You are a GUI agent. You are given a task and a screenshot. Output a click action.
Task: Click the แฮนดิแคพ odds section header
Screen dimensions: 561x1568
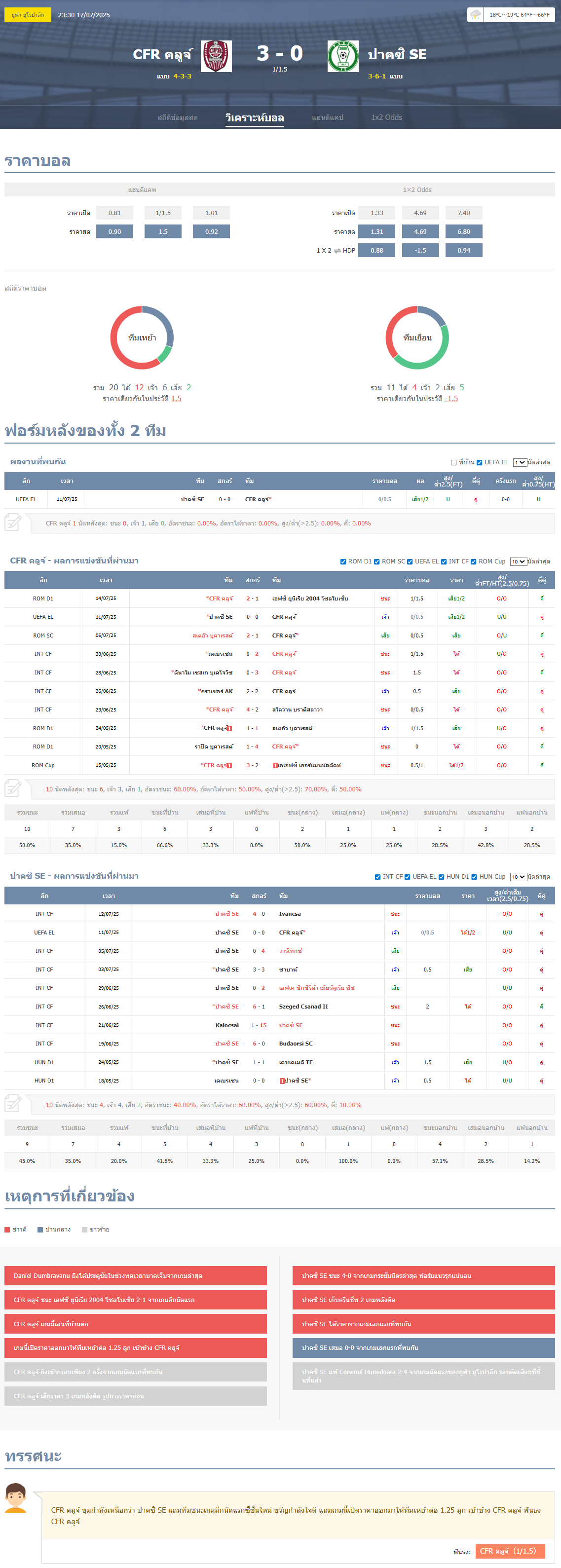point(142,190)
